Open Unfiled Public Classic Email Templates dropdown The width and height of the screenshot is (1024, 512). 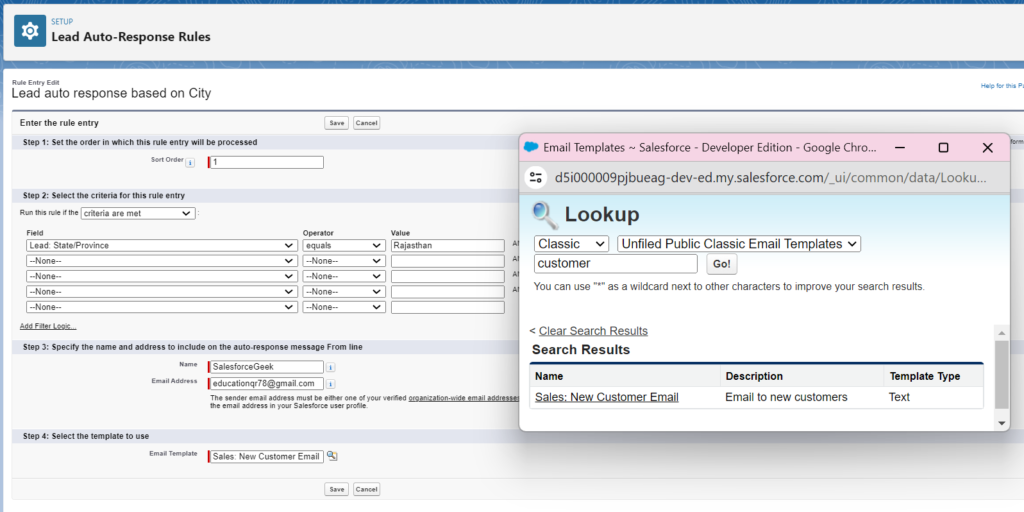(x=739, y=244)
